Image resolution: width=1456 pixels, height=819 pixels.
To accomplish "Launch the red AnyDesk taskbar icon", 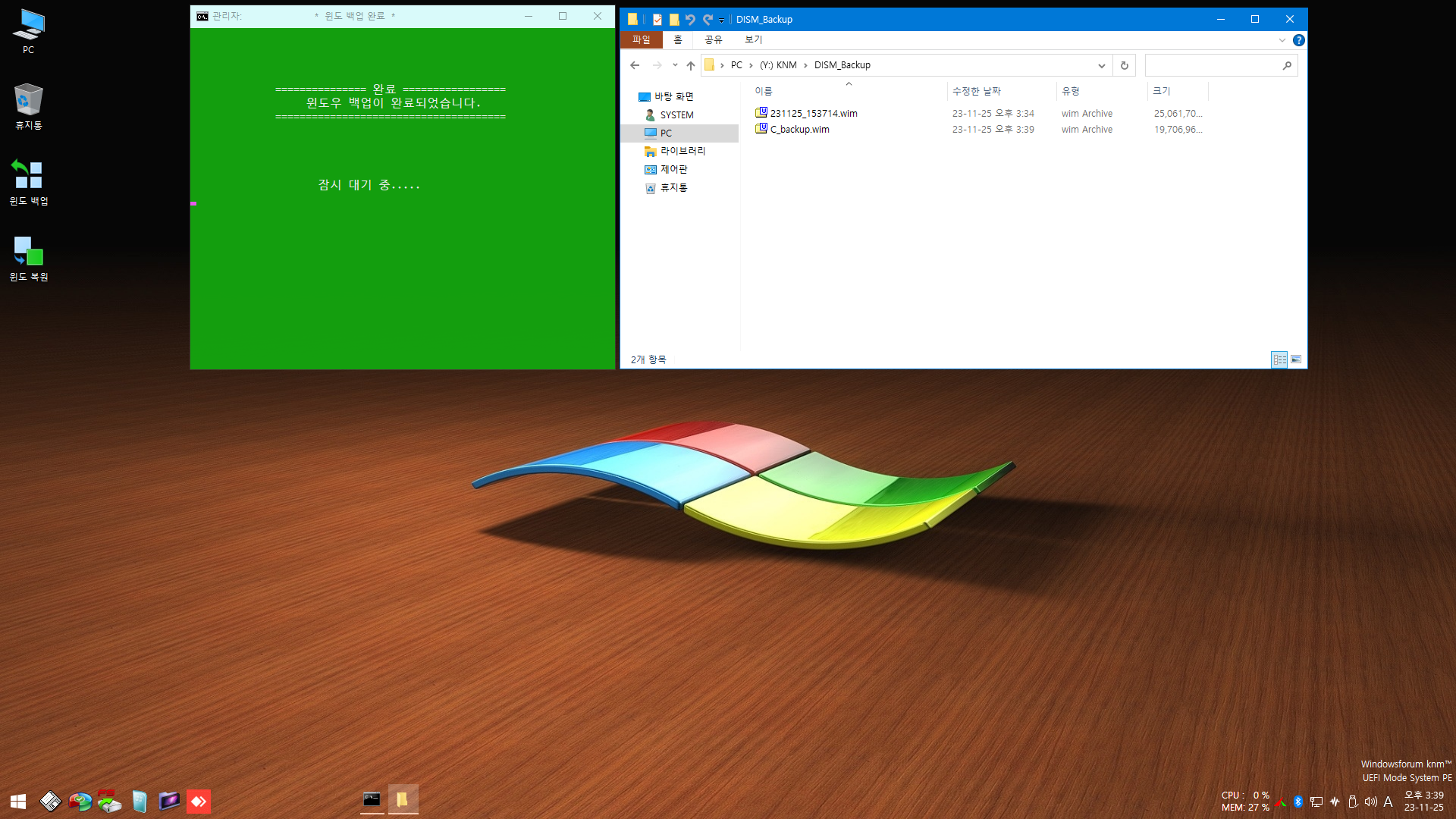I will (199, 802).
